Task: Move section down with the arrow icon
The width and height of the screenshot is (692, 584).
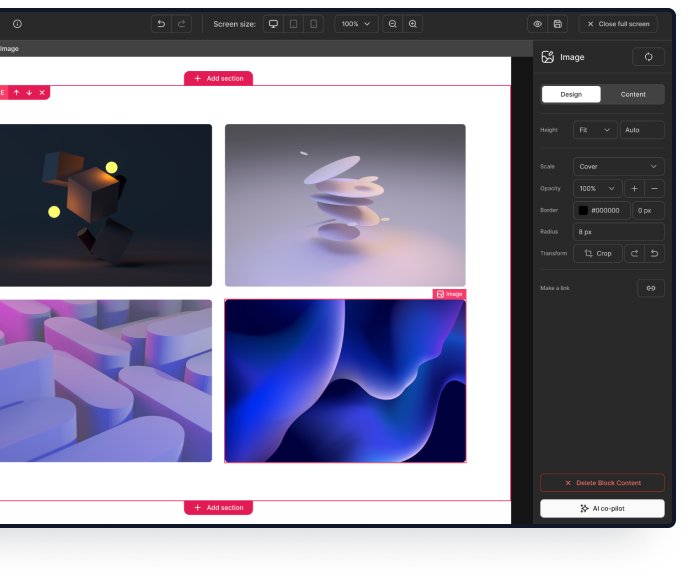Action: click(x=29, y=93)
